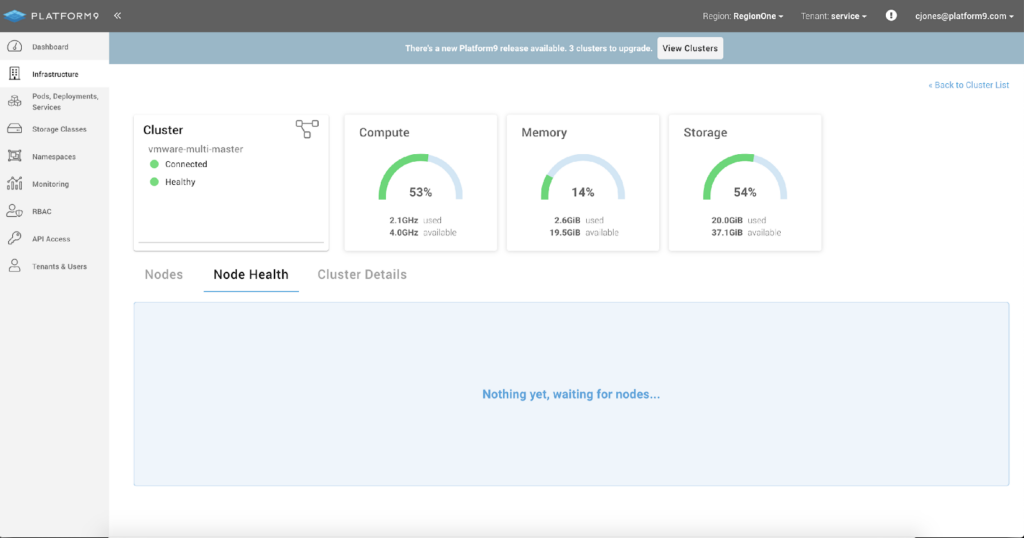Open the Namespaces icon
The width and height of the screenshot is (1024, 538).
[14, 156]
